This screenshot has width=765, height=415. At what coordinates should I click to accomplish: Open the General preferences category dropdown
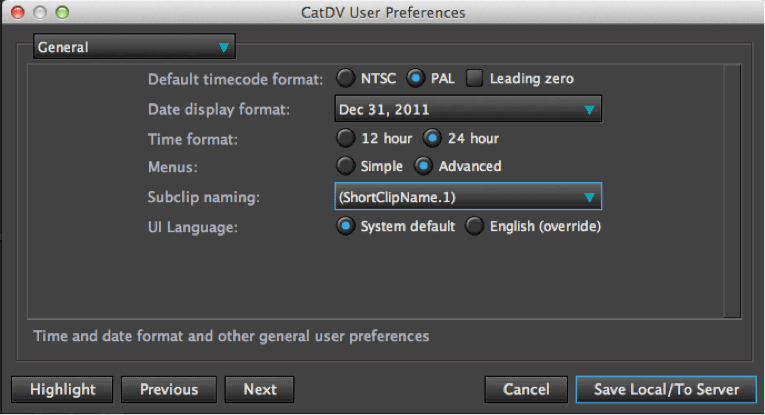pyautogui.click(x=134, y=47)
